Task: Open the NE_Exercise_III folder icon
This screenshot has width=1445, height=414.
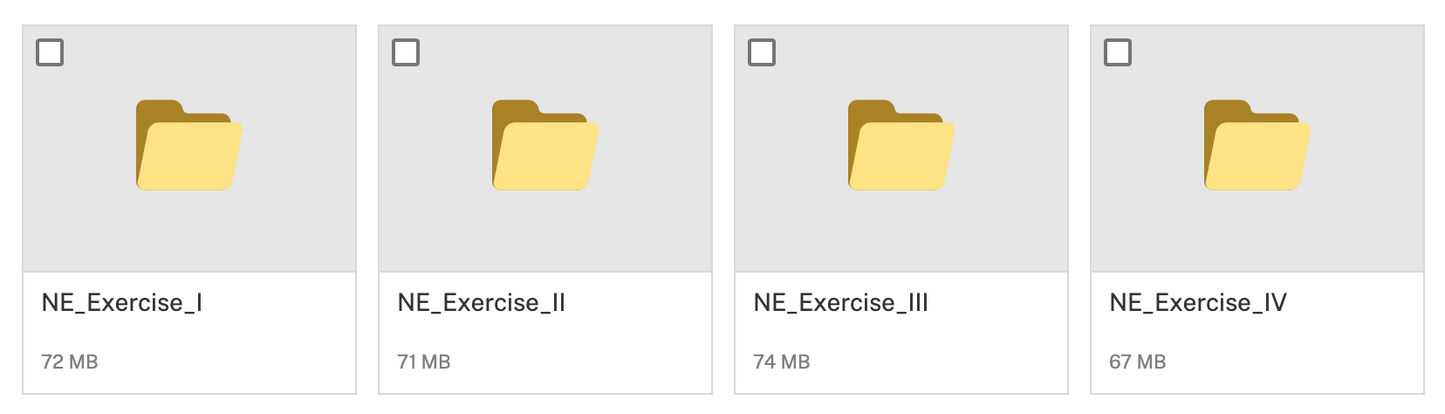Action: (x=901, y=145)
